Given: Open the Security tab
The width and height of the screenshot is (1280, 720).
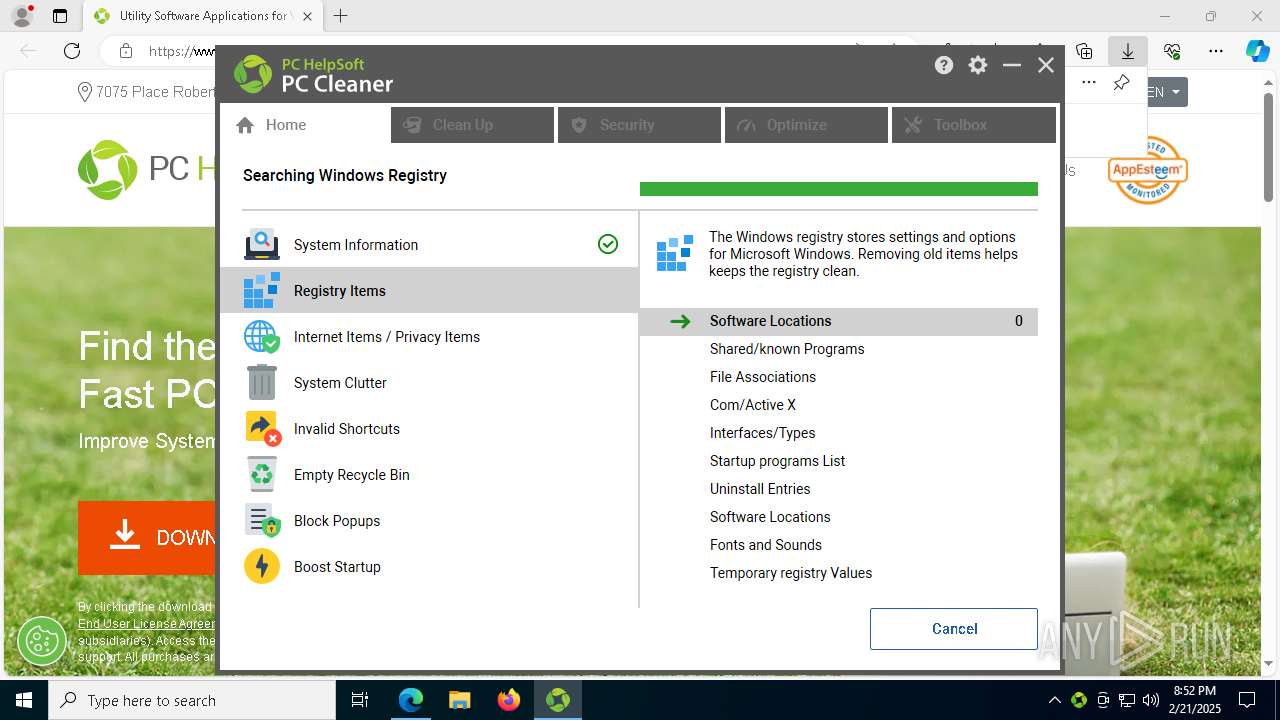Looking at the screenshot, I should point(639,125).
